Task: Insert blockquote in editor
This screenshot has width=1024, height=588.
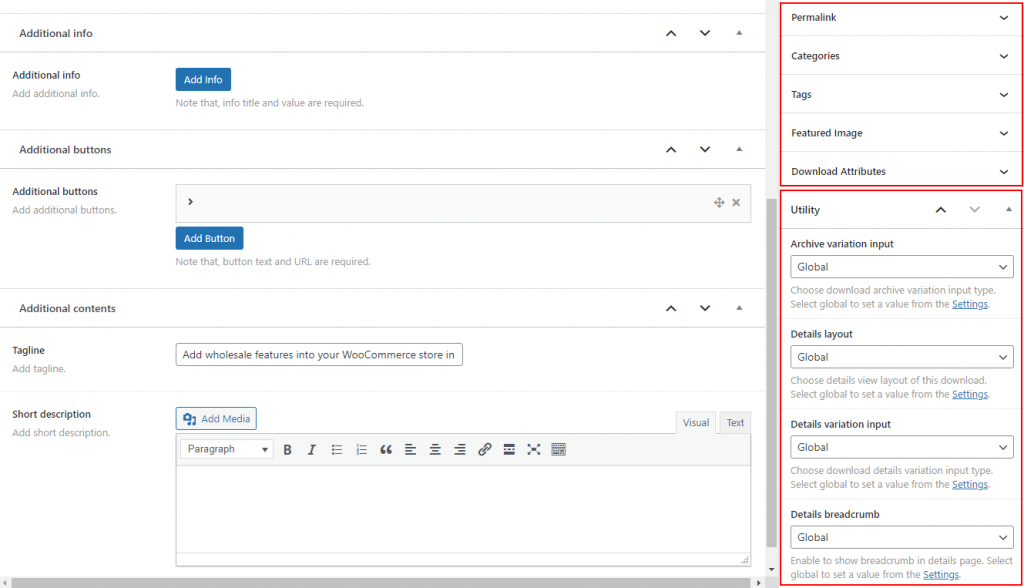Action: pos(386,449)
